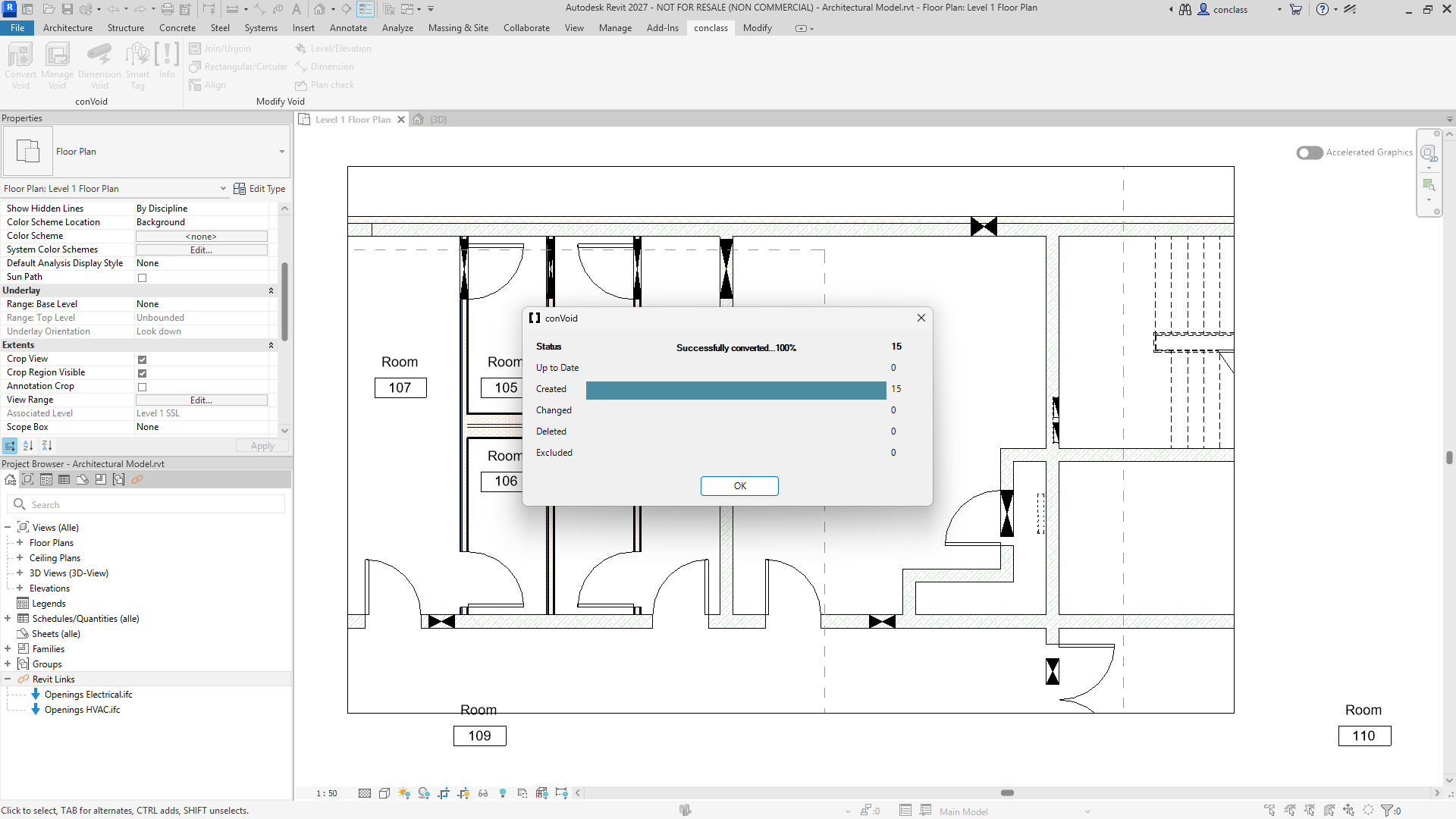This screenshot has width=1456, height=819.
Task: Open the conVoid Info button
Action: click(167, 61)
